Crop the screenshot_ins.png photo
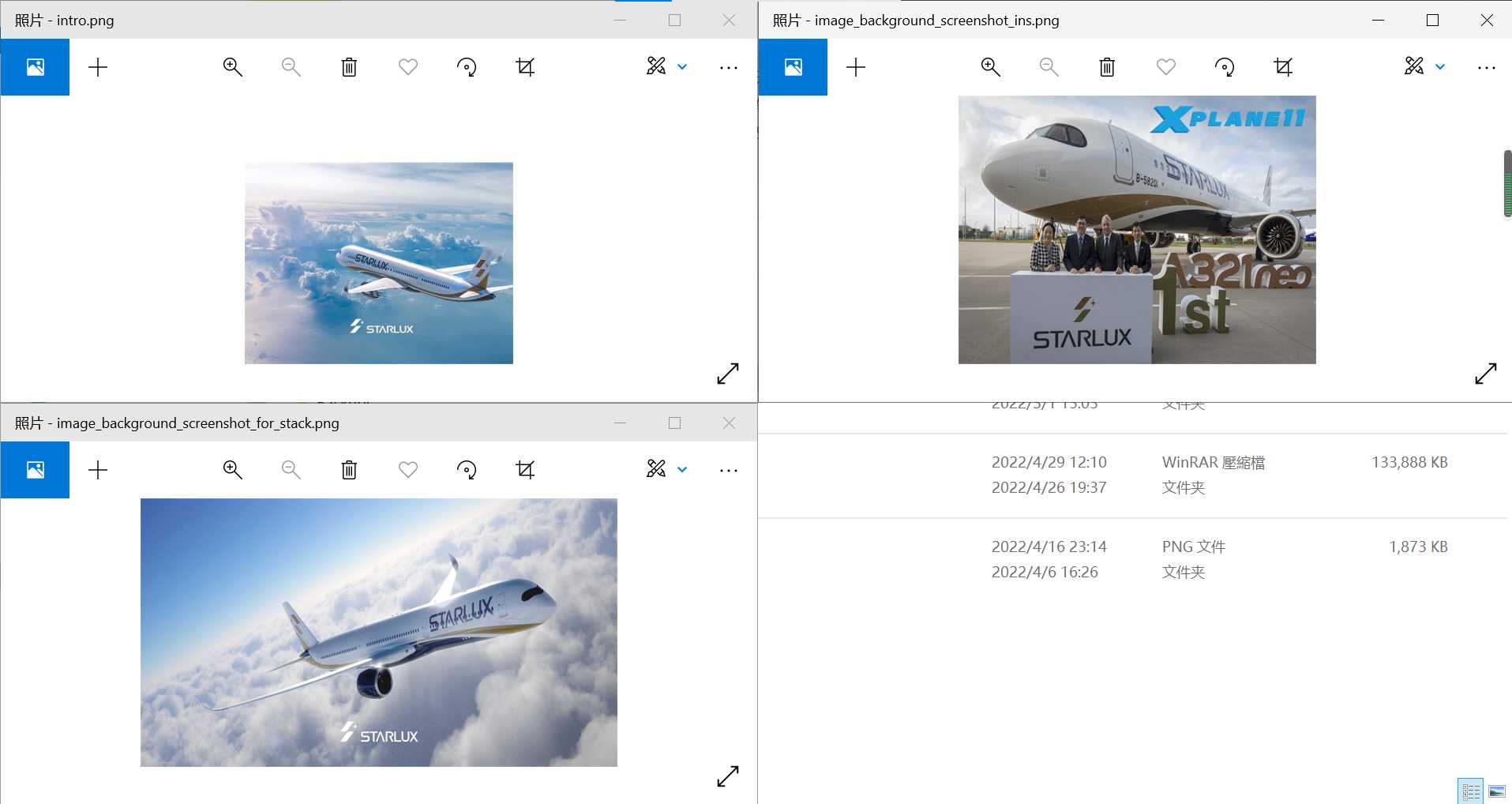 tap(1283, 67)
